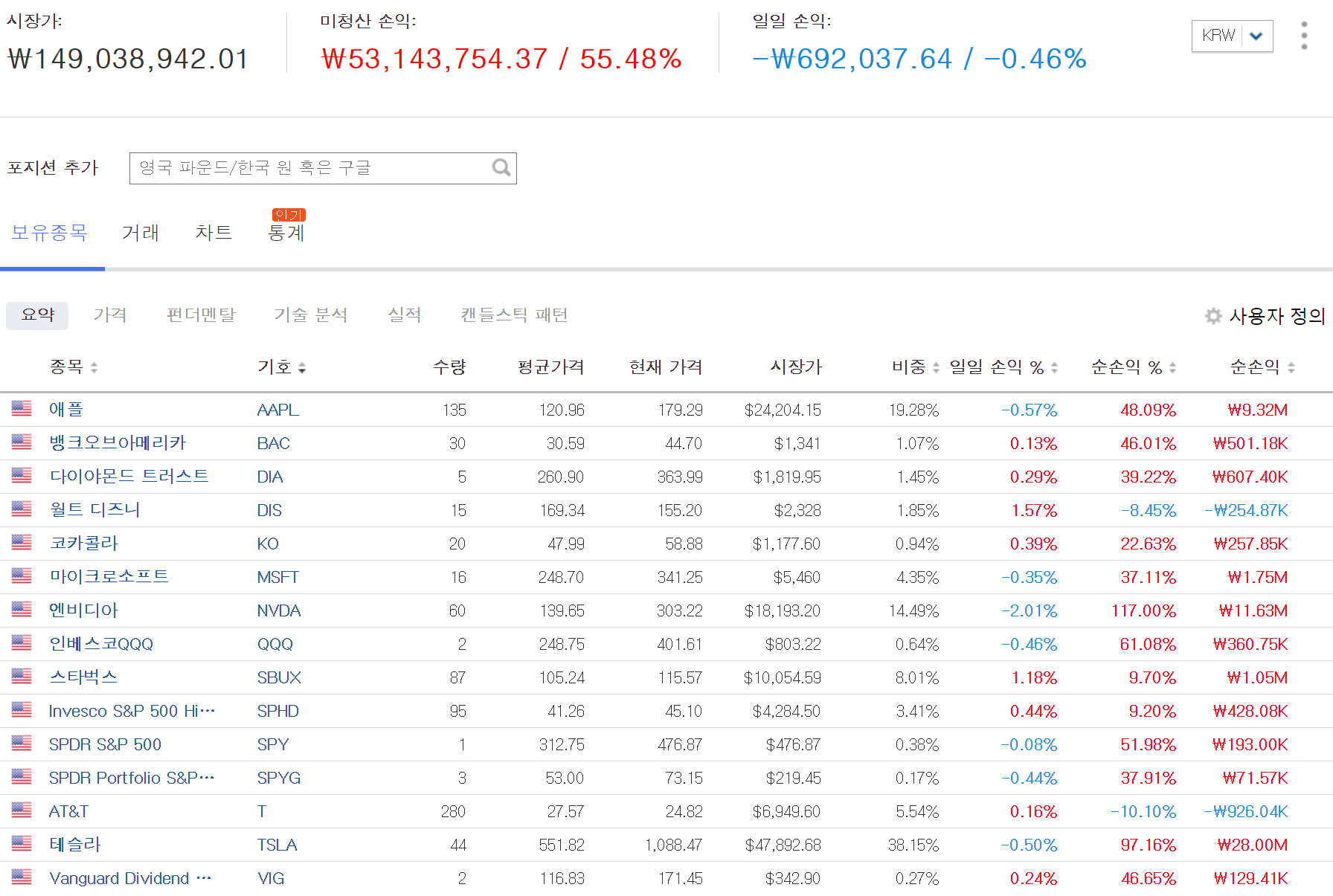Switch to 보유종목 tab
1333x896 pixels.
tap(49, 233)
